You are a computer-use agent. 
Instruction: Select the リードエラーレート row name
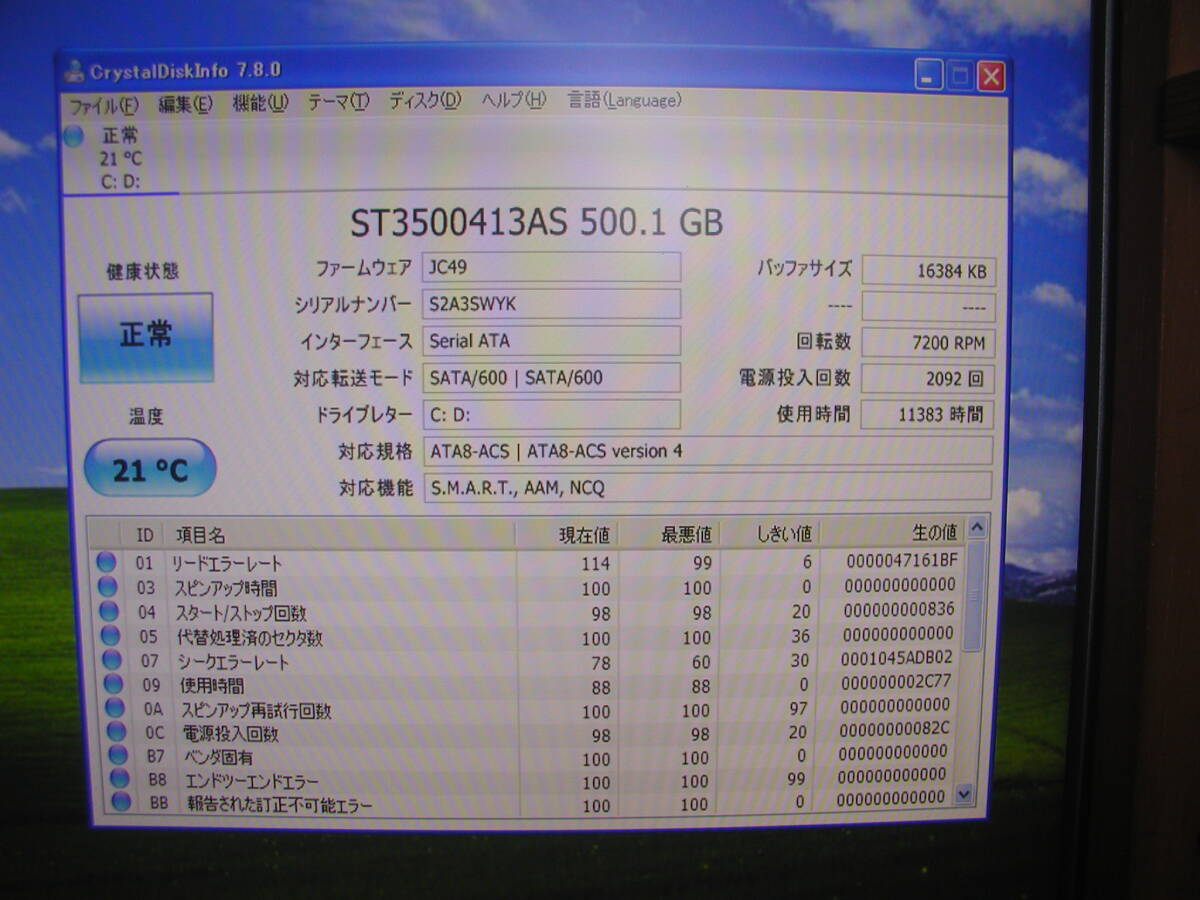(227, 564)
